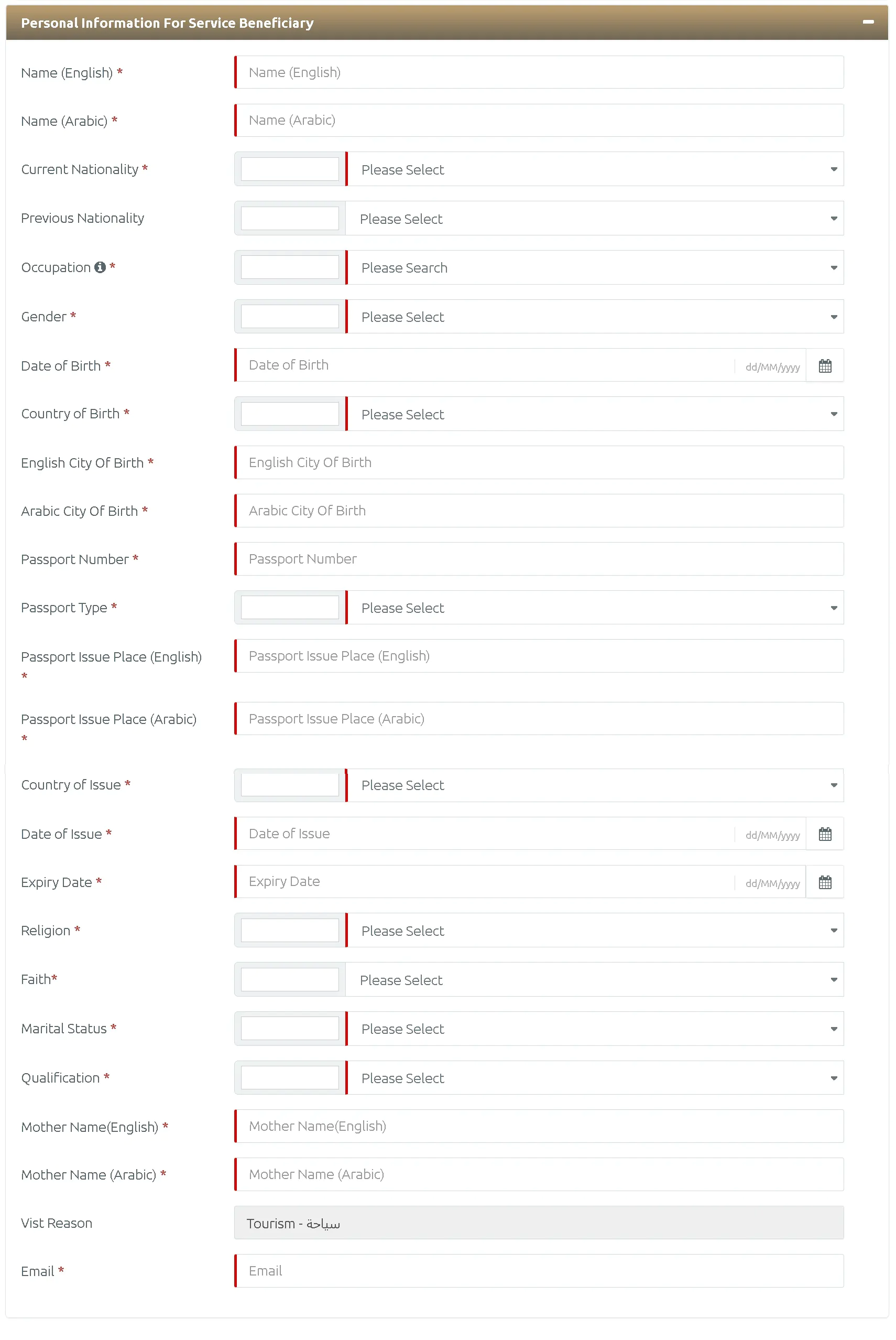
Task: Open the Previous Nationality dropdown
Action: pyautogui.click(x=595, y=219)
